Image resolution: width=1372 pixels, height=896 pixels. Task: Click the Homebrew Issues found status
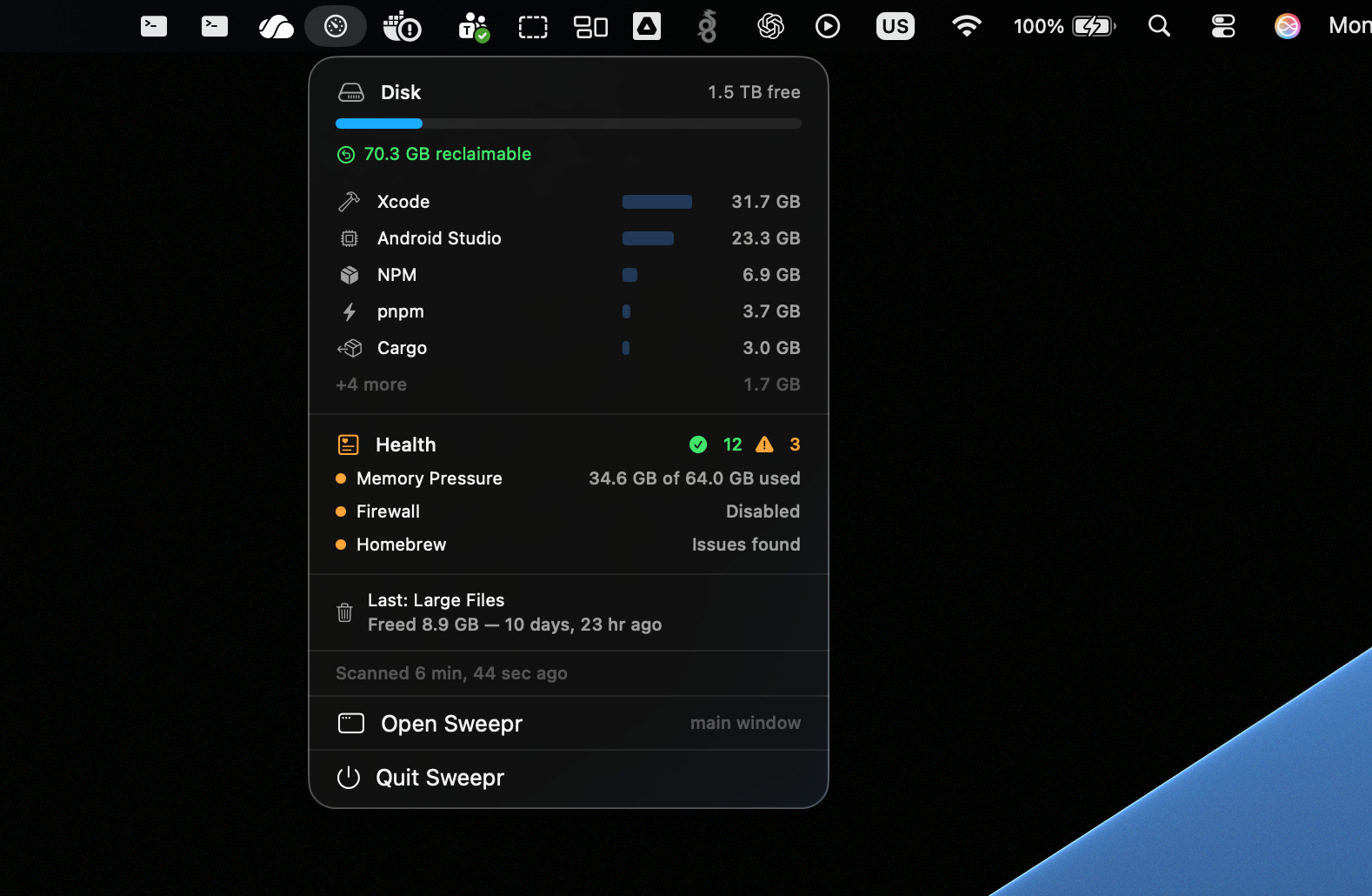(x=746, y=545)
